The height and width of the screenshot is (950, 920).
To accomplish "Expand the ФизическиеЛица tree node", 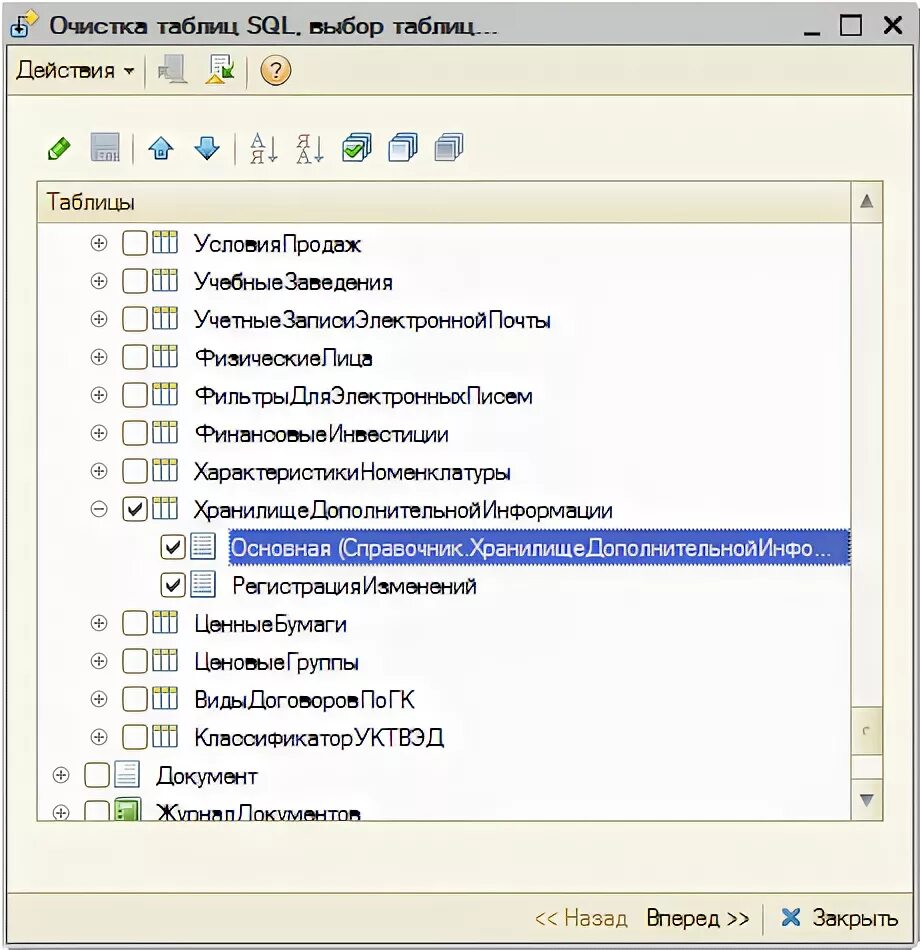I will (x=99, y=357).
